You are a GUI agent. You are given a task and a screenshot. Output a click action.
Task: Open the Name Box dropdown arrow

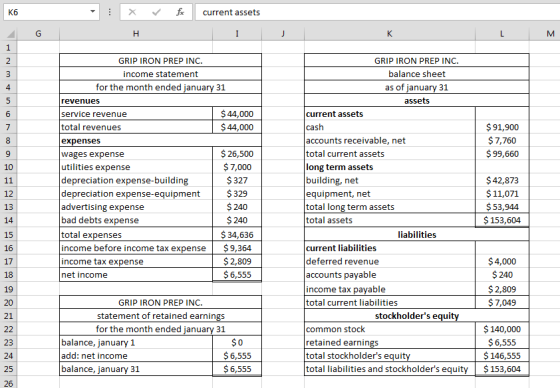92,12
